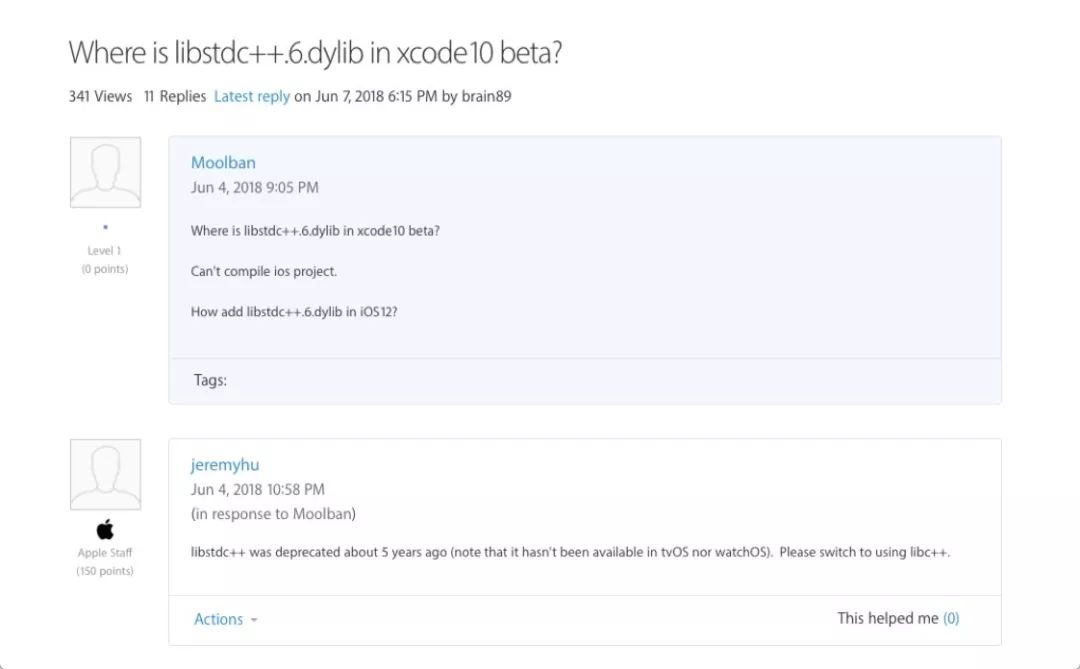Click the '341 Views' counter
The width and height of the screenshot is (1080, 669).
pyautogui.click(x=101, y=96)
